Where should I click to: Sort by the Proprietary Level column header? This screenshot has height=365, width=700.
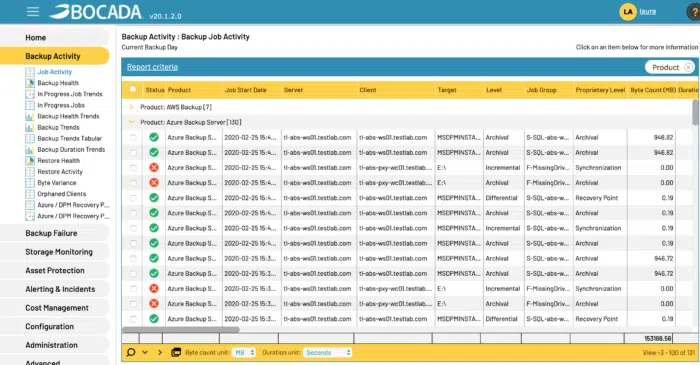[x=600, y=90]
